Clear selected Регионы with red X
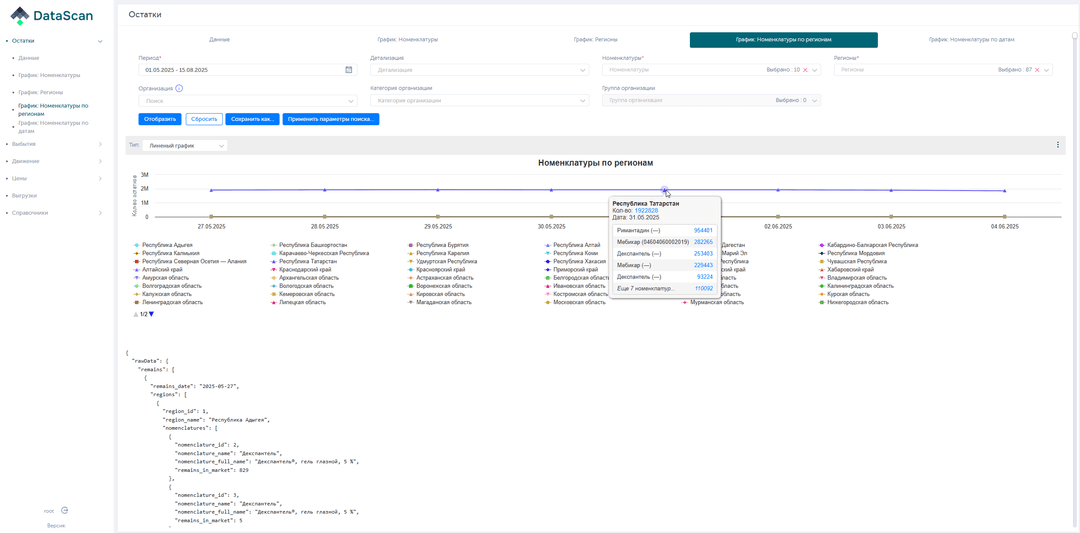This screenshot has width=1080, height=533. (x=1037, y=70)
